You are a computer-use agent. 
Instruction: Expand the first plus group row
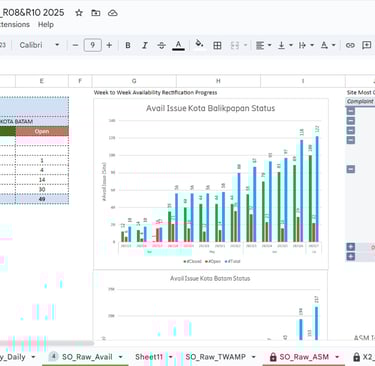point(351,247)
